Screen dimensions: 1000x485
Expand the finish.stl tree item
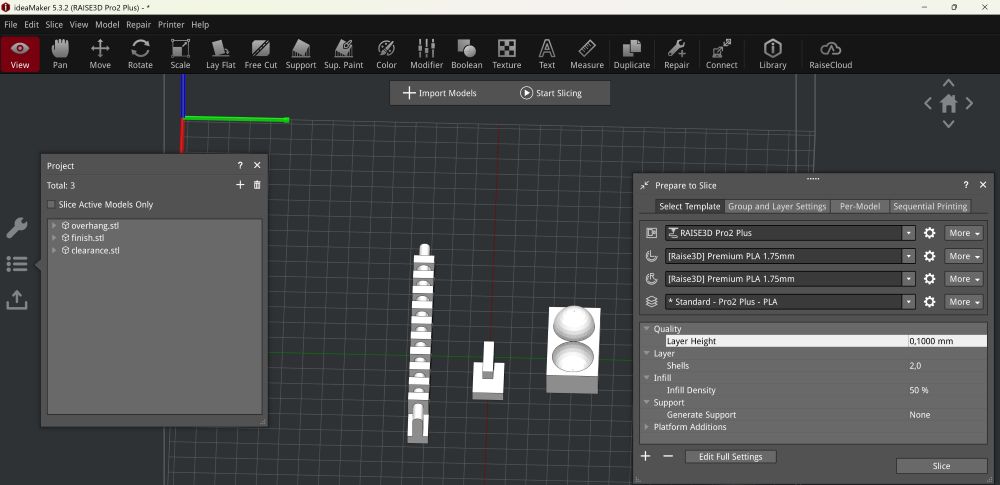(x=54, y=238)
